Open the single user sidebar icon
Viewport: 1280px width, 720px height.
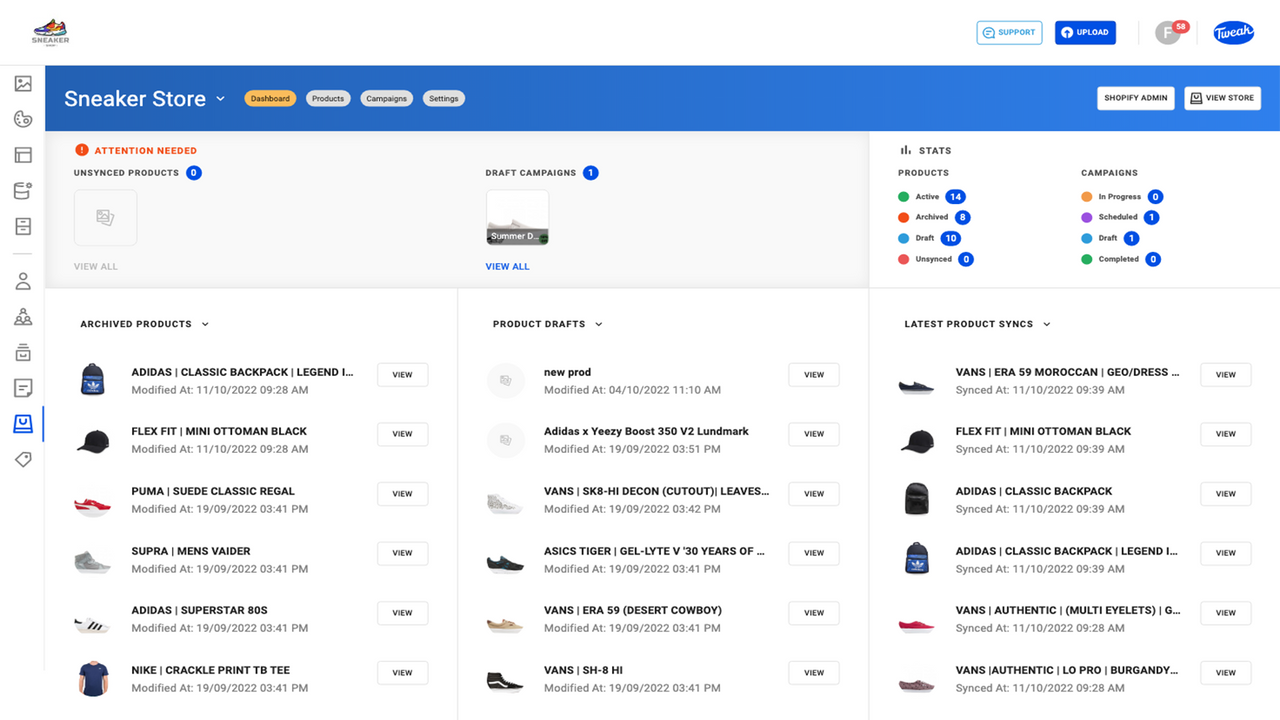click(23, 281)
